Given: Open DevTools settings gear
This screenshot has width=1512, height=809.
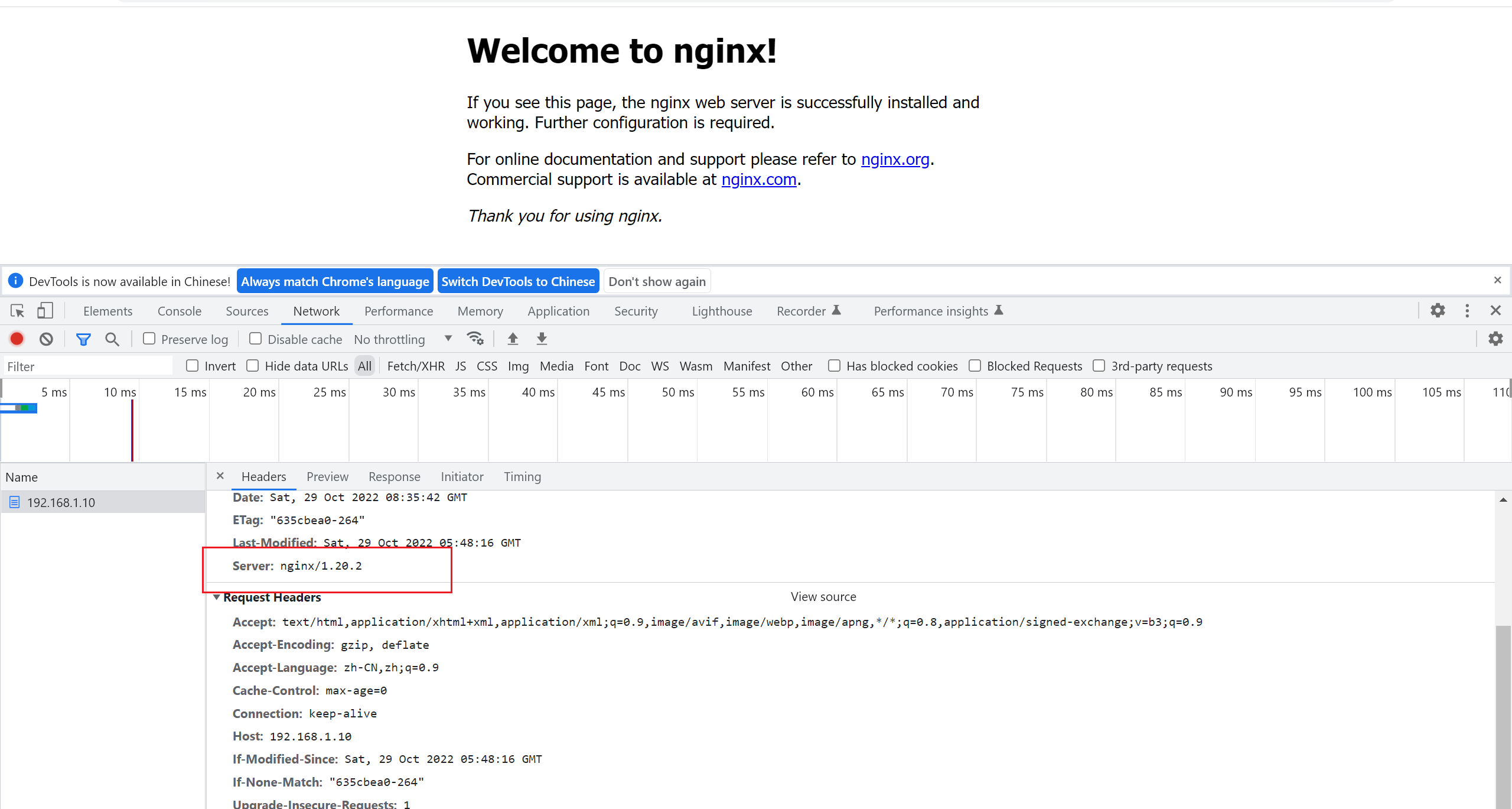Looking at the screenshot, I should coord(1438,311).
